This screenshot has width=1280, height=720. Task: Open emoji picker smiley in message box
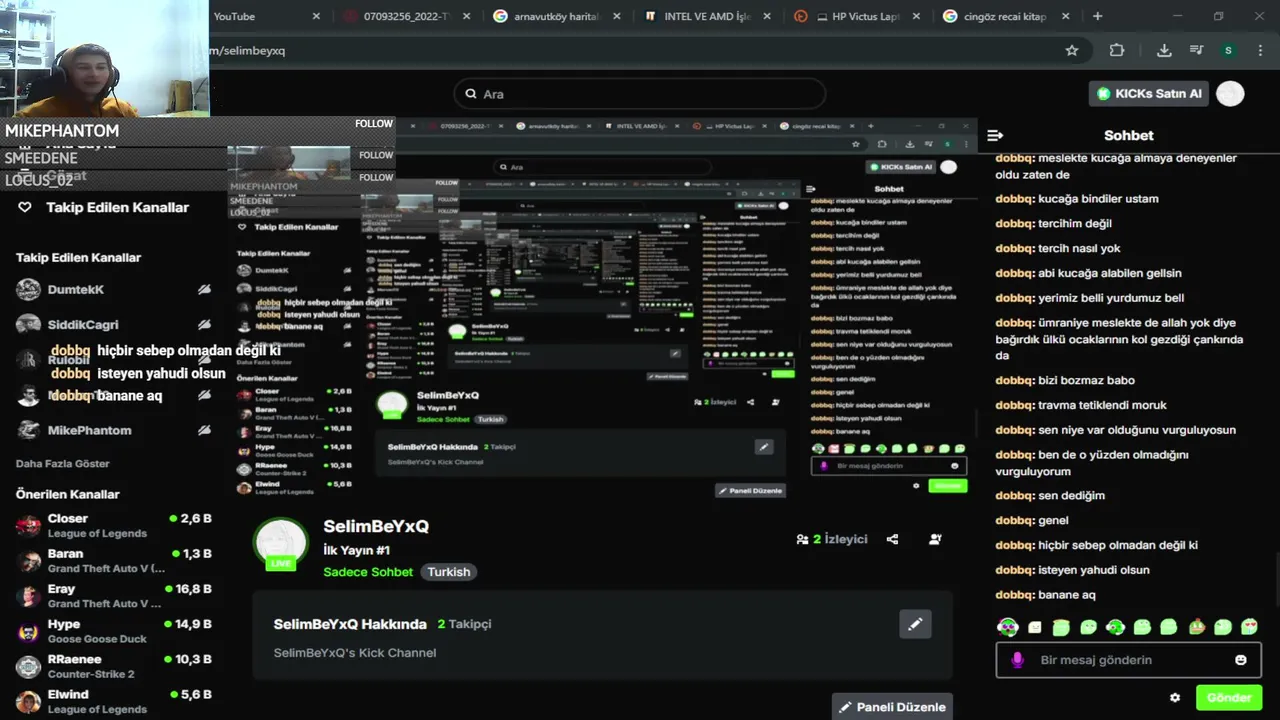click(1241, 660)
